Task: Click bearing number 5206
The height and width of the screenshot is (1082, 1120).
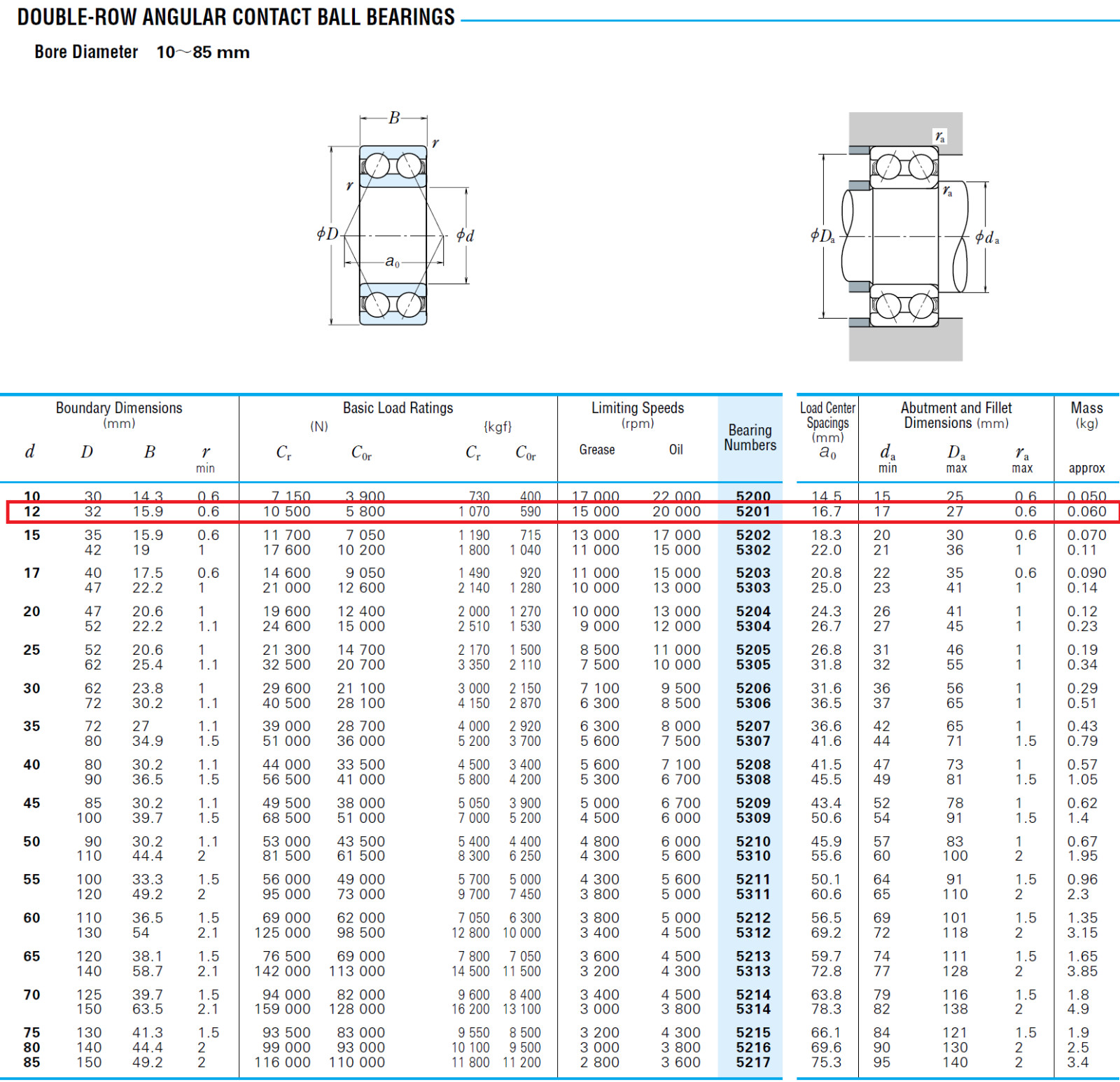Action: [753, 688]
